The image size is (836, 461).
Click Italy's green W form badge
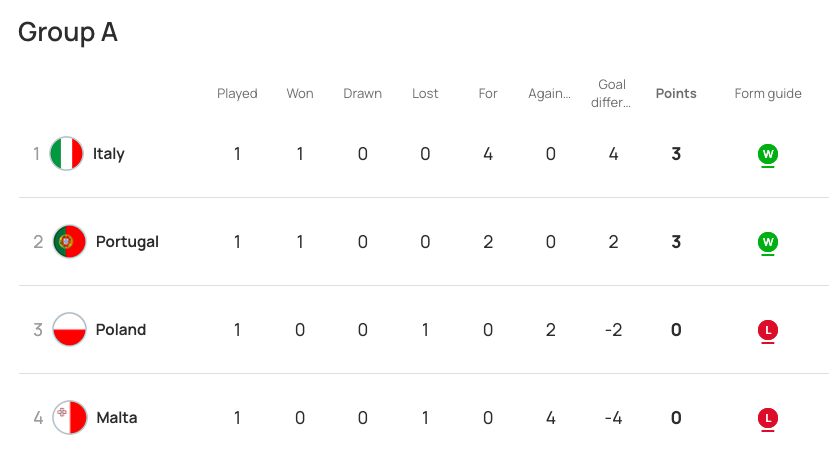click(x=767, y=154)
